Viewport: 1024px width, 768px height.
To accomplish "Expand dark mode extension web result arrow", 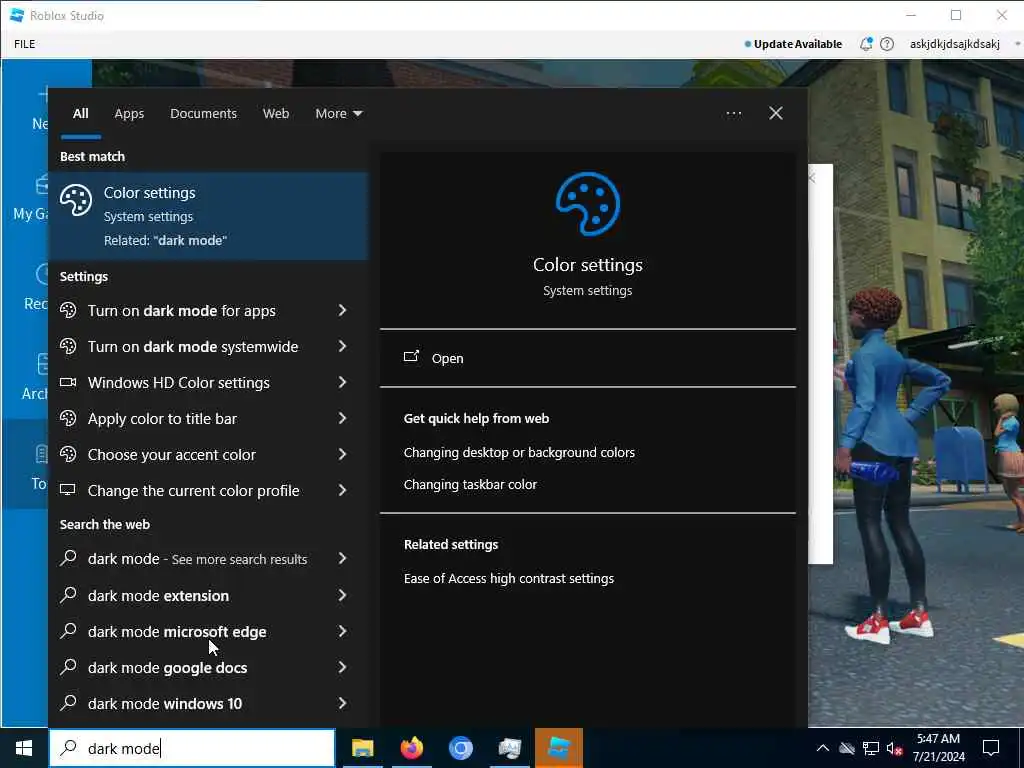I will [x=342, y=595].
